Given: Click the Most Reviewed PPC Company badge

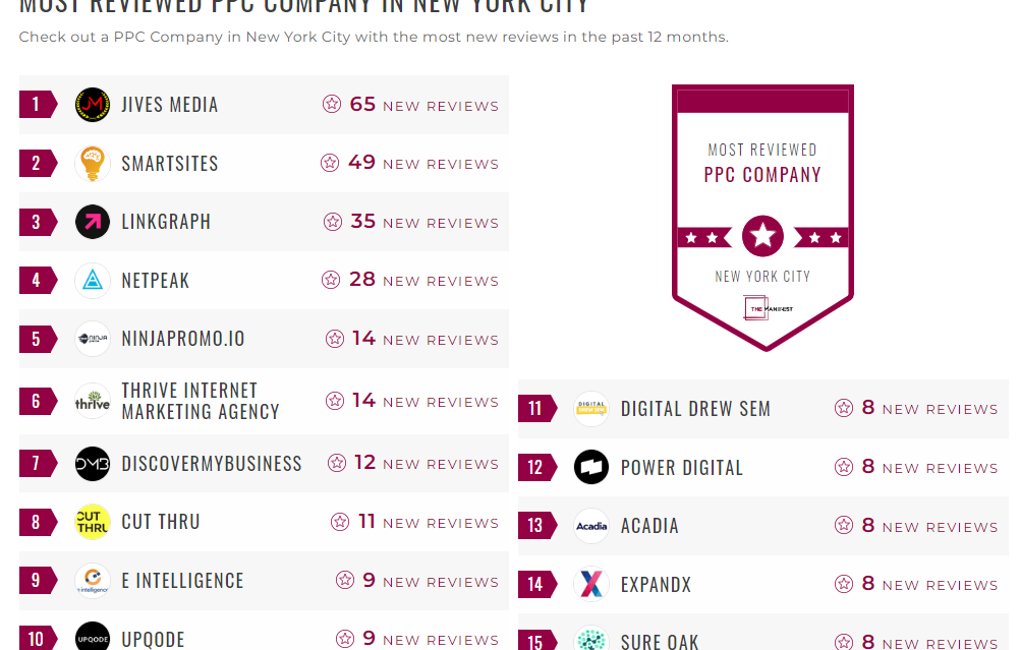Looking at the screenshot, I should click(x=762, y=217).
